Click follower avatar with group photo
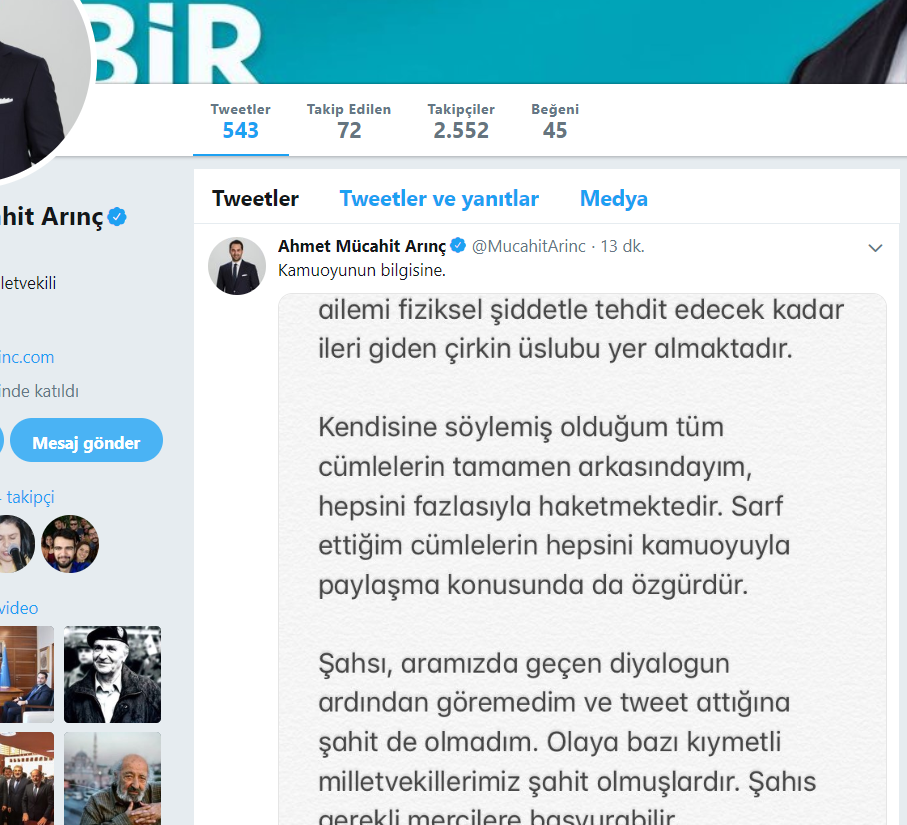This screenshot has width=907, height=825. (x=70, y=544)
